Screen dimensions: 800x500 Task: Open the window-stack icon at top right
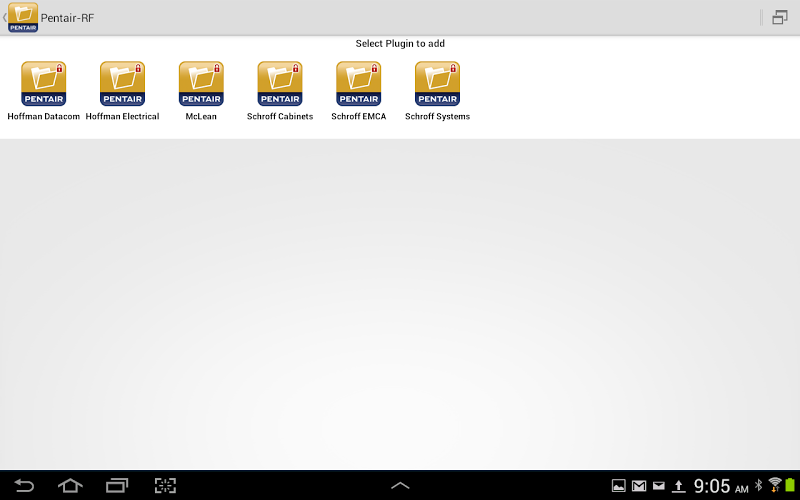tap(780, 17)
